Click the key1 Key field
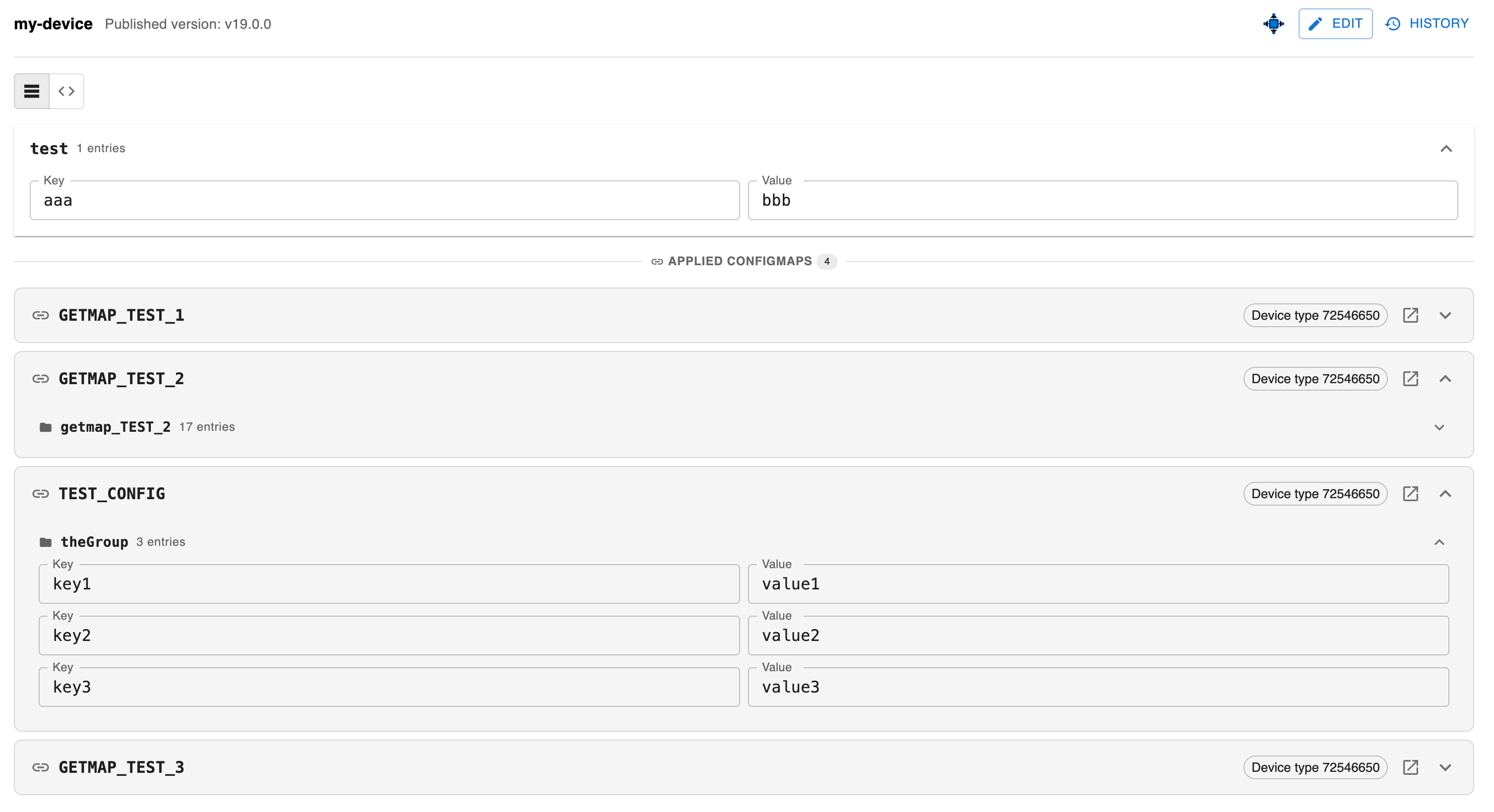Screen dimensions: 1494x812 coord(389,583)
